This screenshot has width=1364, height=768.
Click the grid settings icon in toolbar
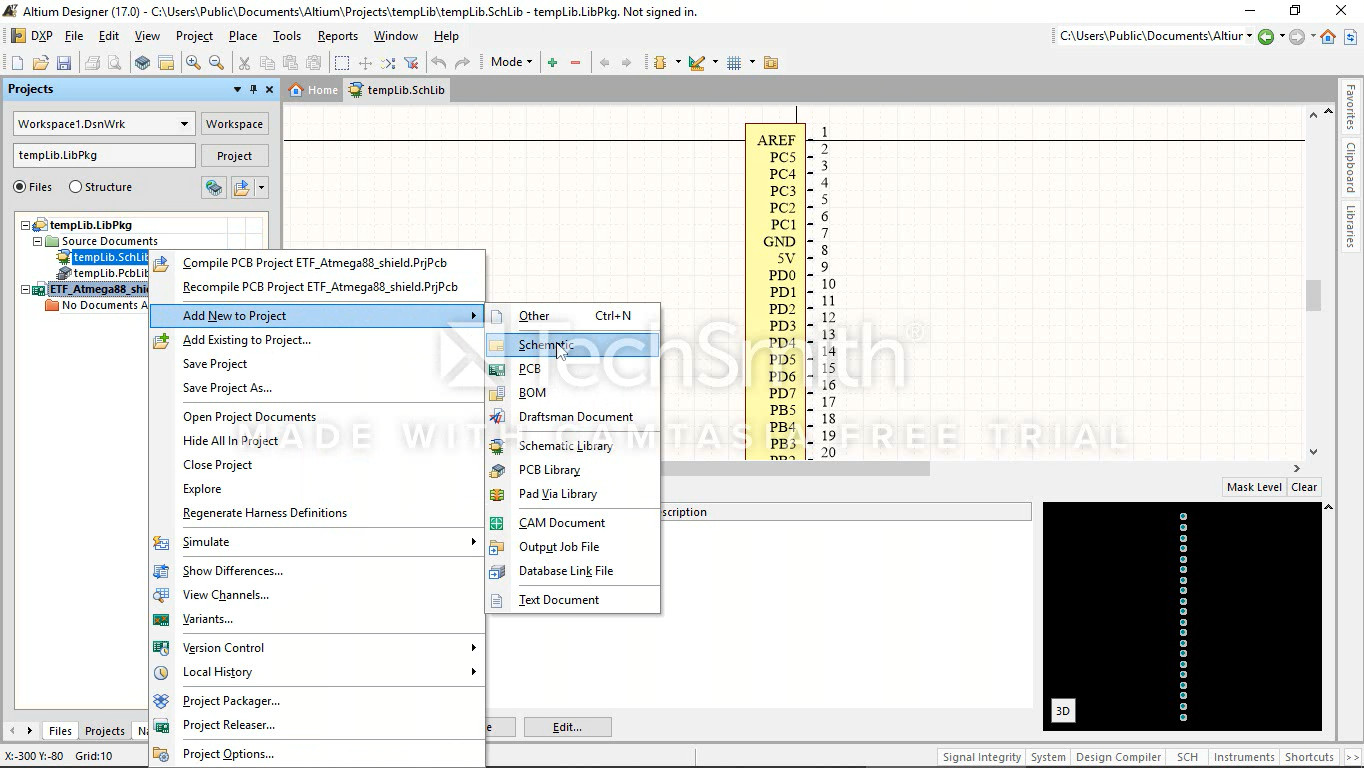[x=734, y=62]
